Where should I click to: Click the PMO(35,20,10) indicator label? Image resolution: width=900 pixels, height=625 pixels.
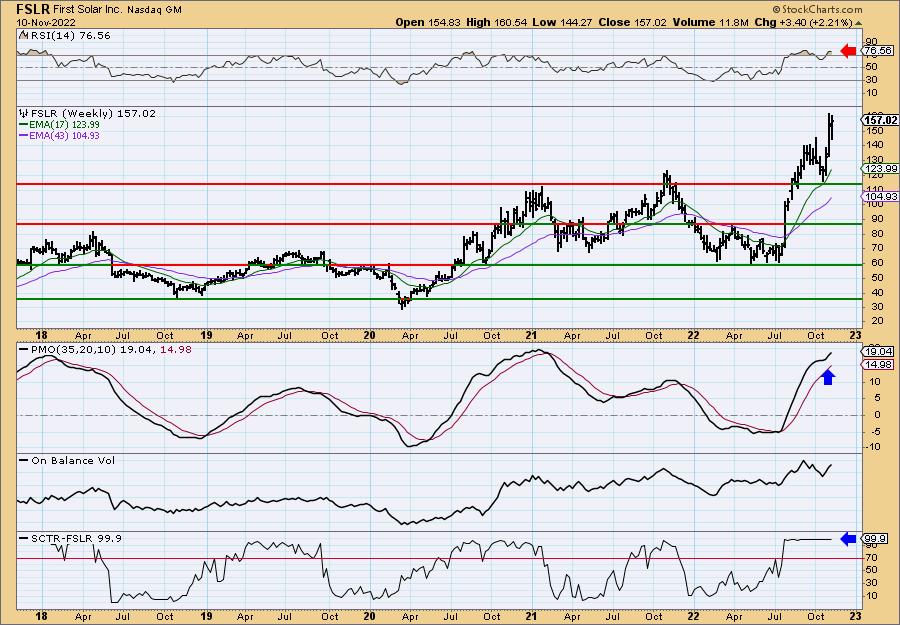pos(72,350)
